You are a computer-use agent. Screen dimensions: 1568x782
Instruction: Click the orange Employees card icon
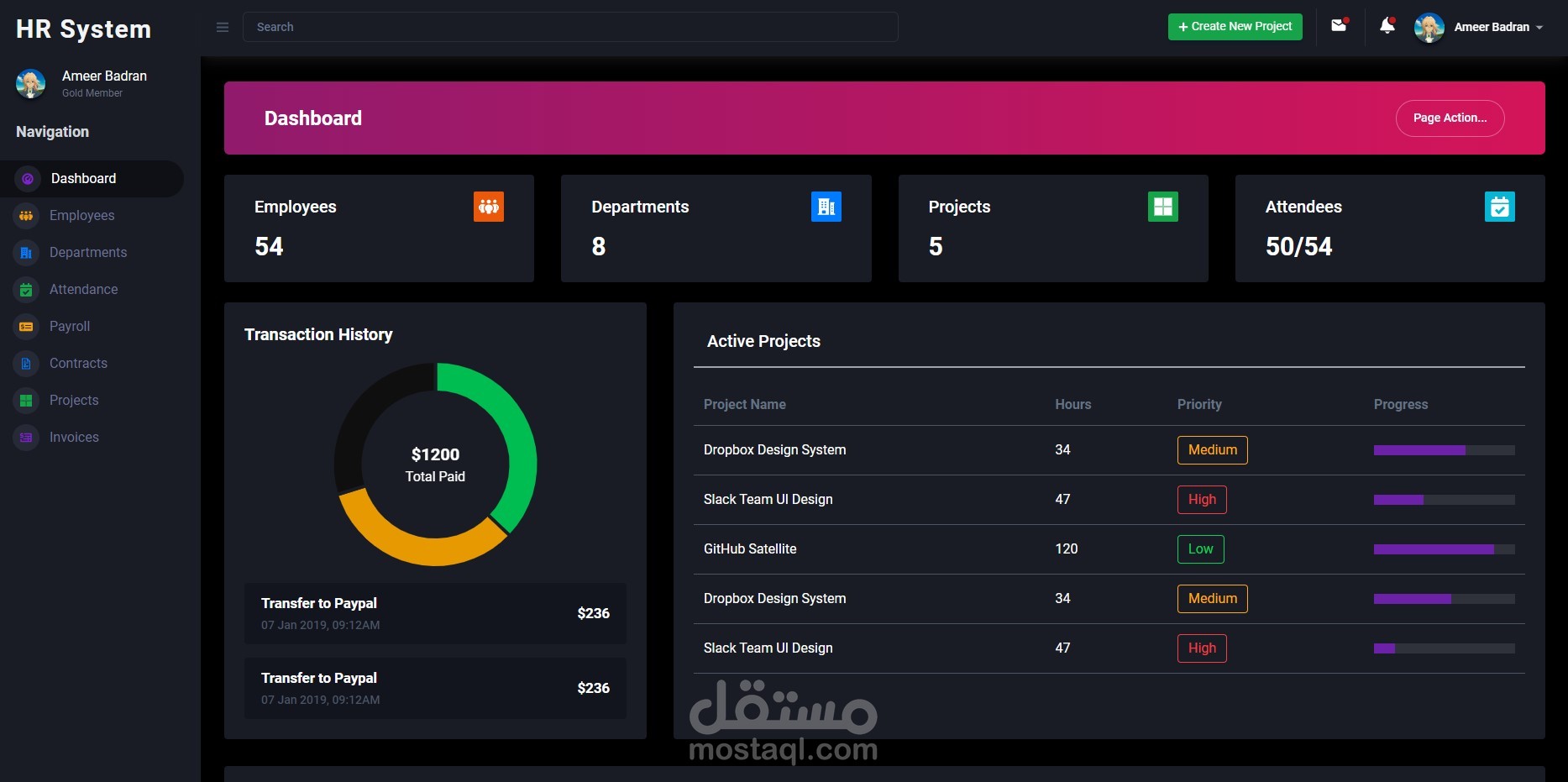pyautogui.click(x=489, y=207)
